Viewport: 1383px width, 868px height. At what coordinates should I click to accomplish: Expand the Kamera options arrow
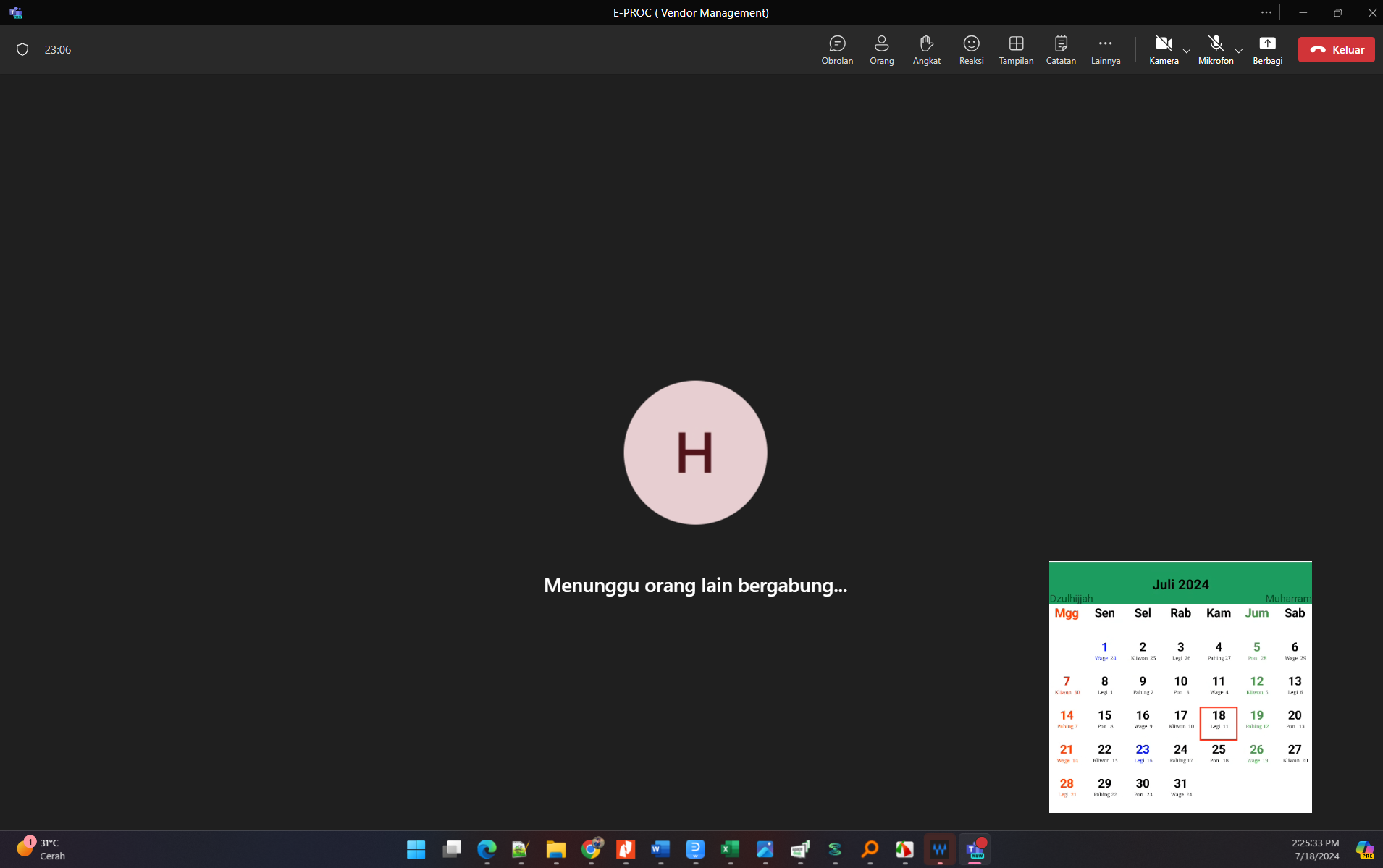(x=1186, y=51)
